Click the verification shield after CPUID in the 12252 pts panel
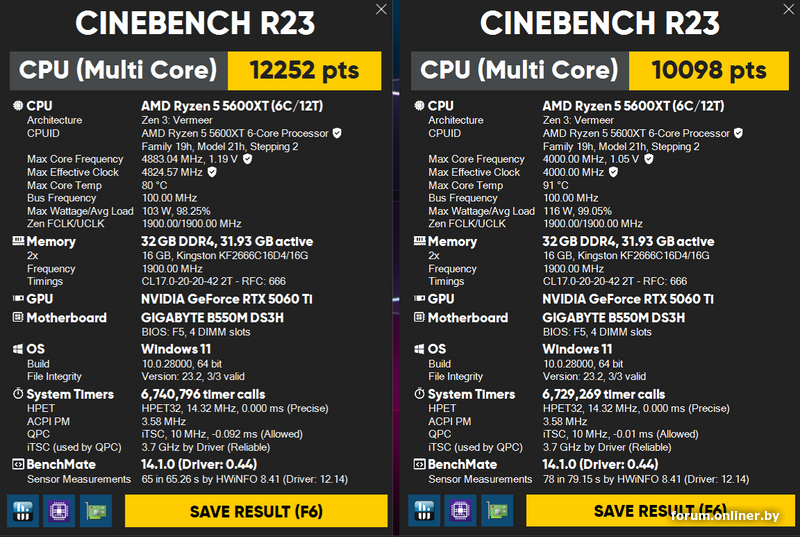The width and height of the screenshot is (800, 537). pyautogui.click(x=337, y=133)
